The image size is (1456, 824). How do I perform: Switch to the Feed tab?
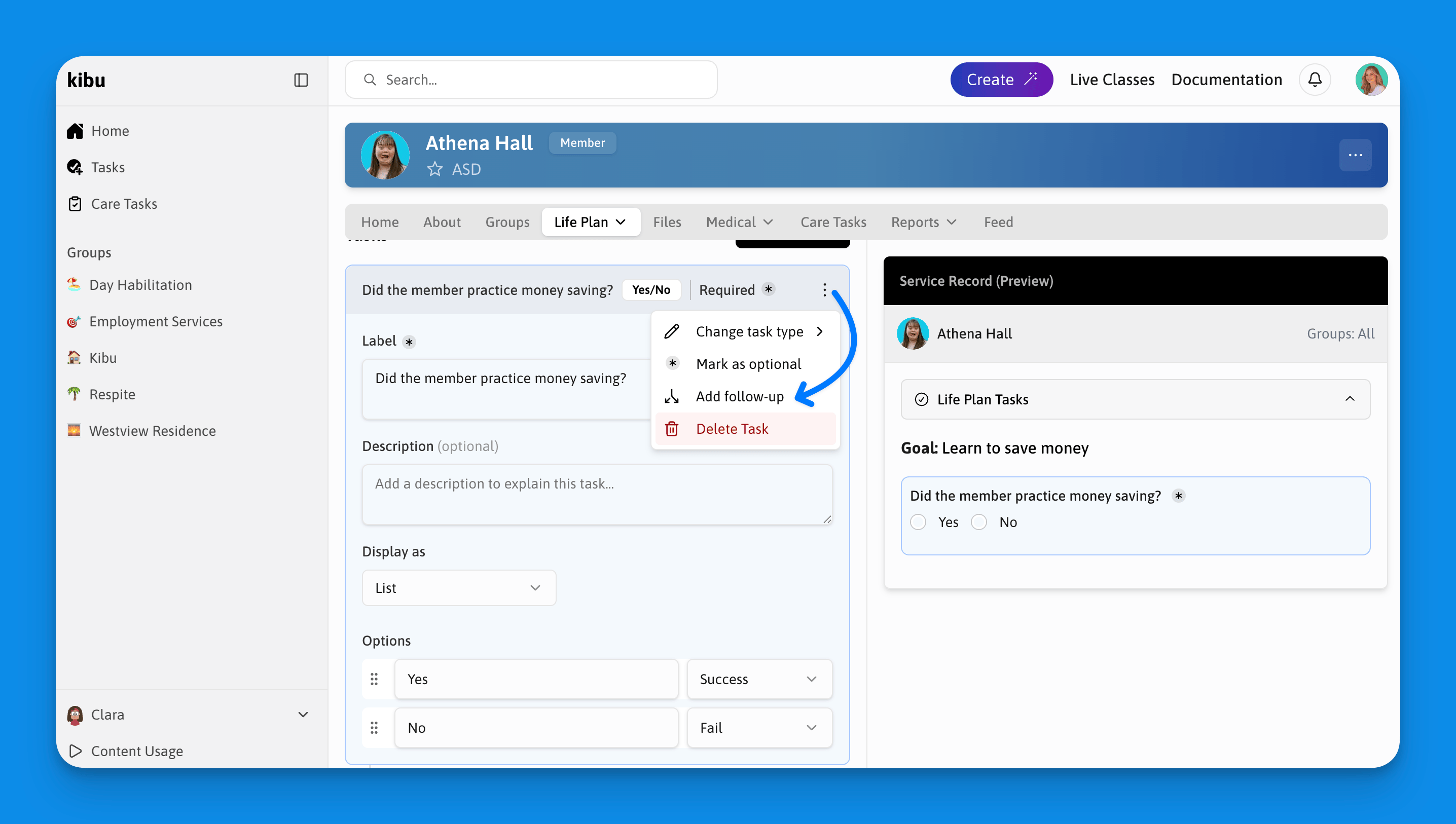tap(999, 222)
